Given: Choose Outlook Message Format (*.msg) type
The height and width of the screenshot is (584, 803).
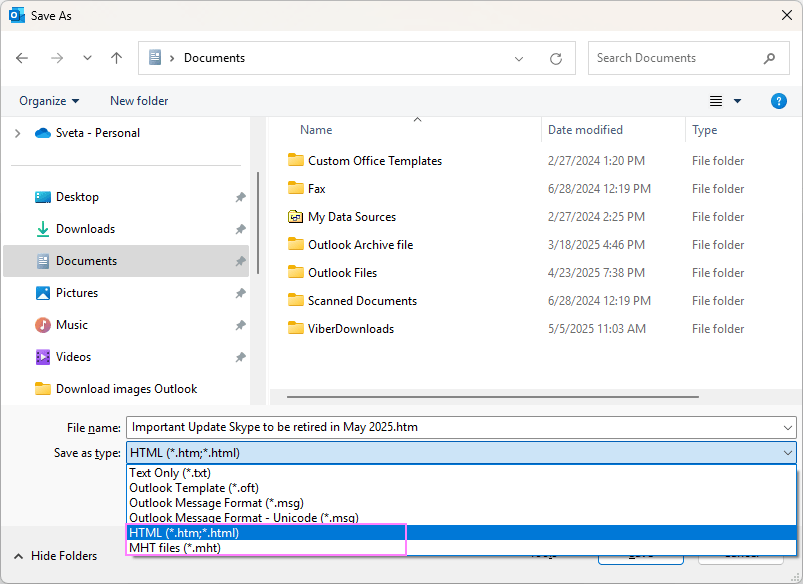Looking at the screenshot, I should (x=461, y=503).
